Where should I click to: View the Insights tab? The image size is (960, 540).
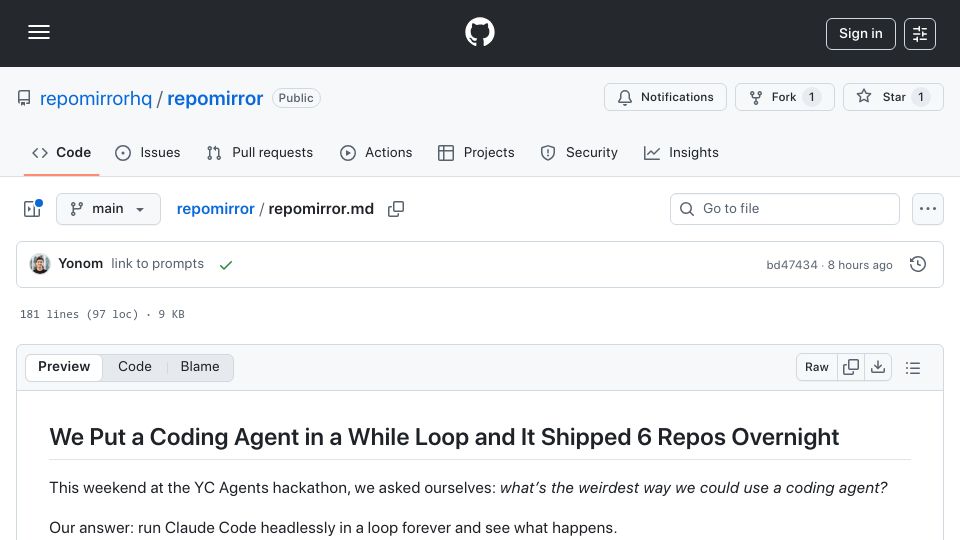681,152
